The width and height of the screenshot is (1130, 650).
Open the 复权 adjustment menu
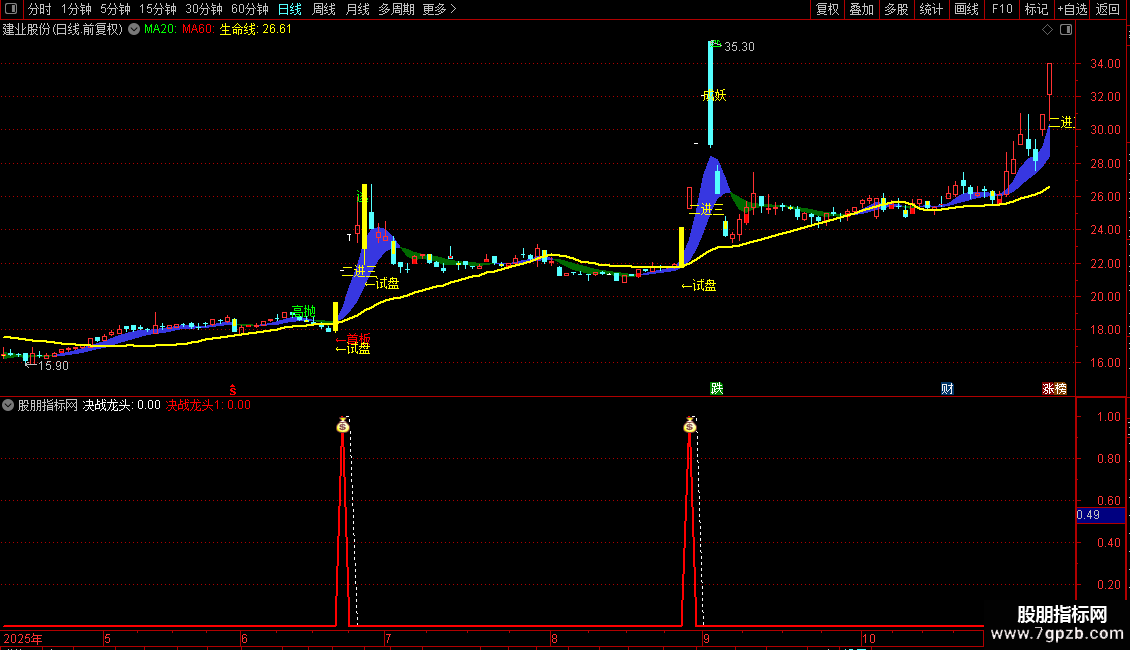pyautogui.click(x=827, y=9)
